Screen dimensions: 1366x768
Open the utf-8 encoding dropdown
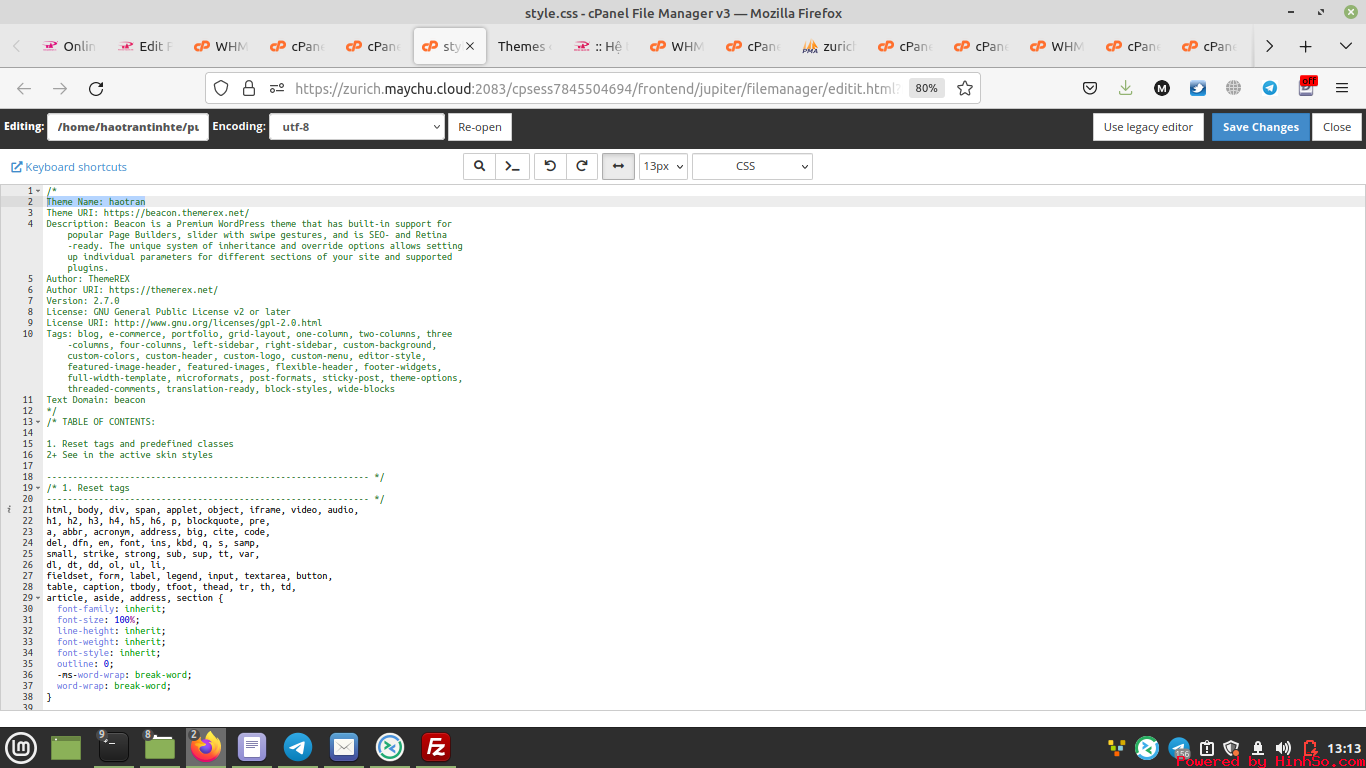coord(357,127)
